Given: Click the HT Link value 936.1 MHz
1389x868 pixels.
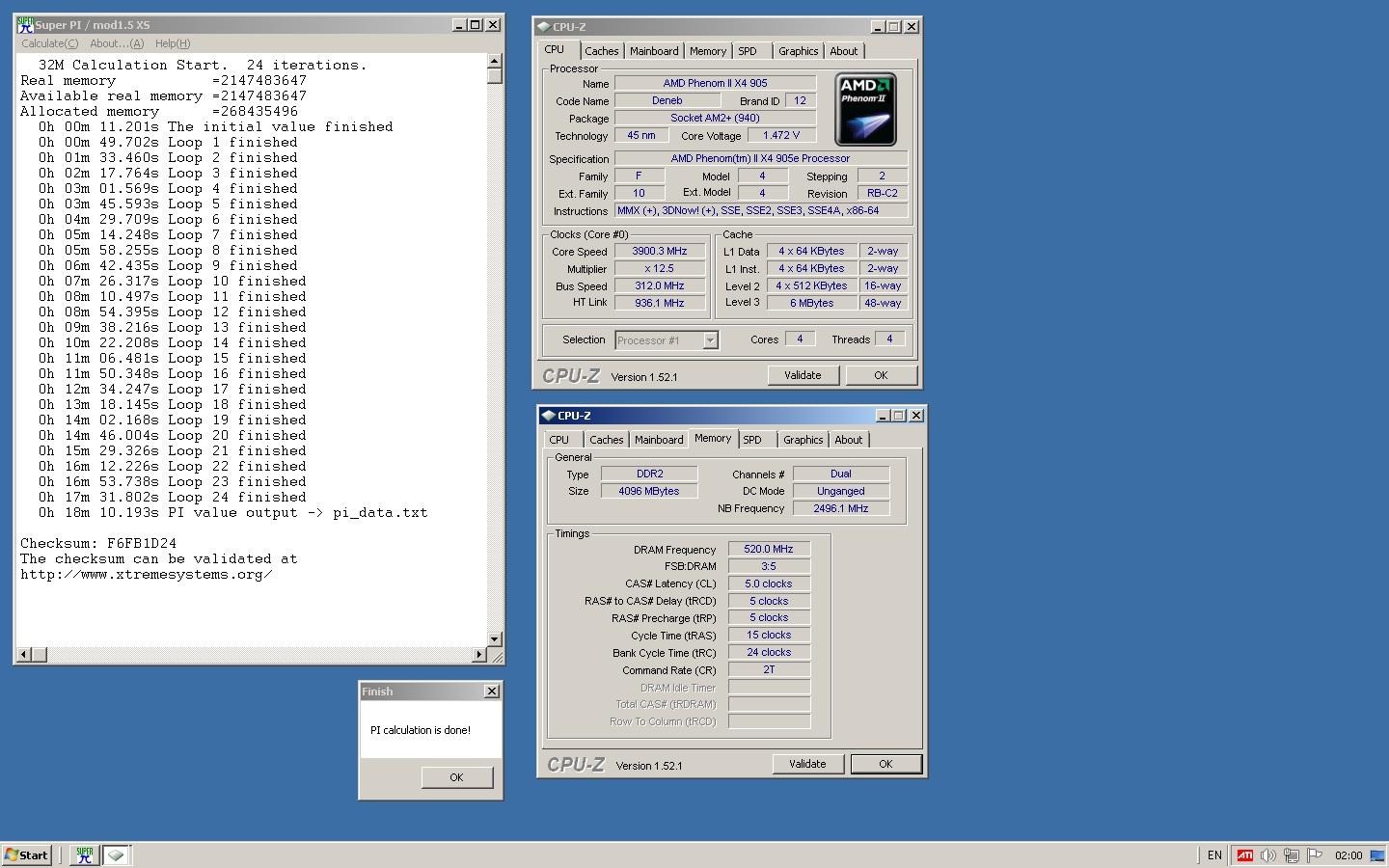Looking at the screenshot, I should (660, 303).
